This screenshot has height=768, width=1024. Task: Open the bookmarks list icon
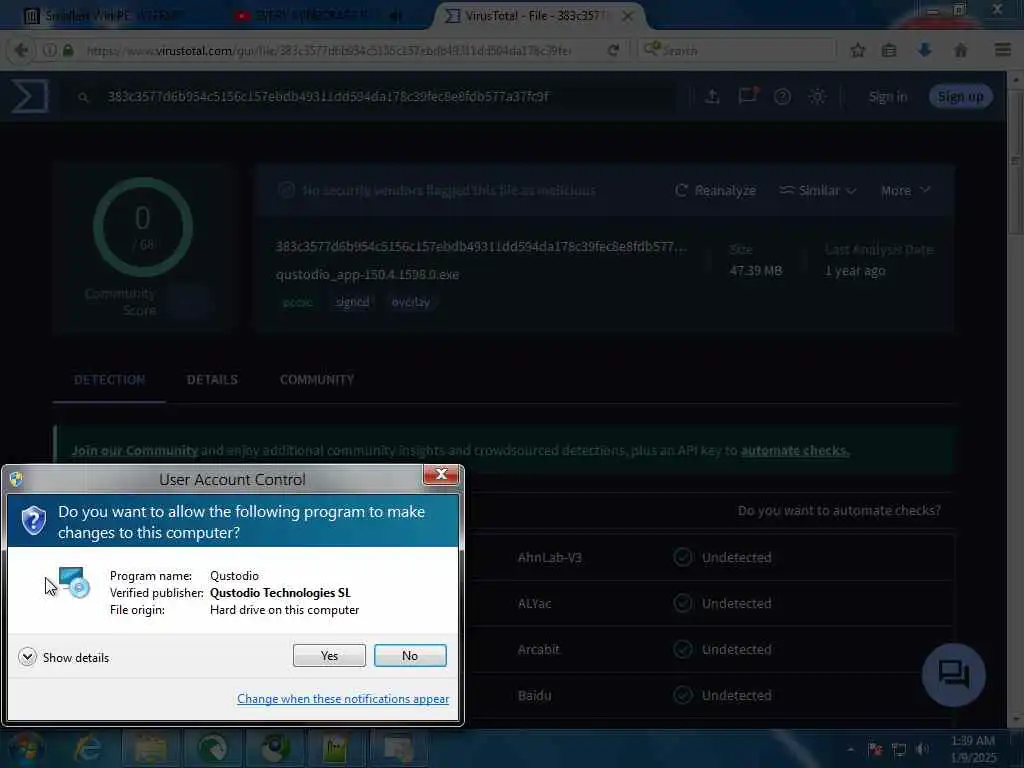coord(889,50)
